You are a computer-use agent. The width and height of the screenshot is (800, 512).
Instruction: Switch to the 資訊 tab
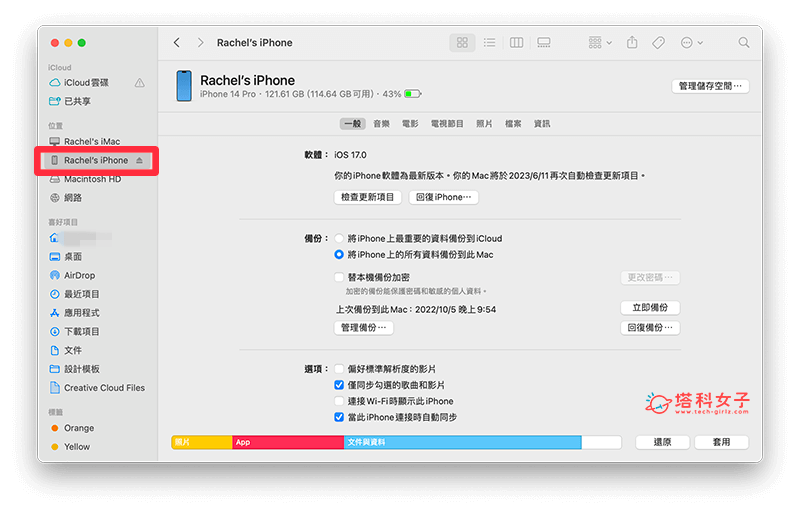[x=542, y=124]
